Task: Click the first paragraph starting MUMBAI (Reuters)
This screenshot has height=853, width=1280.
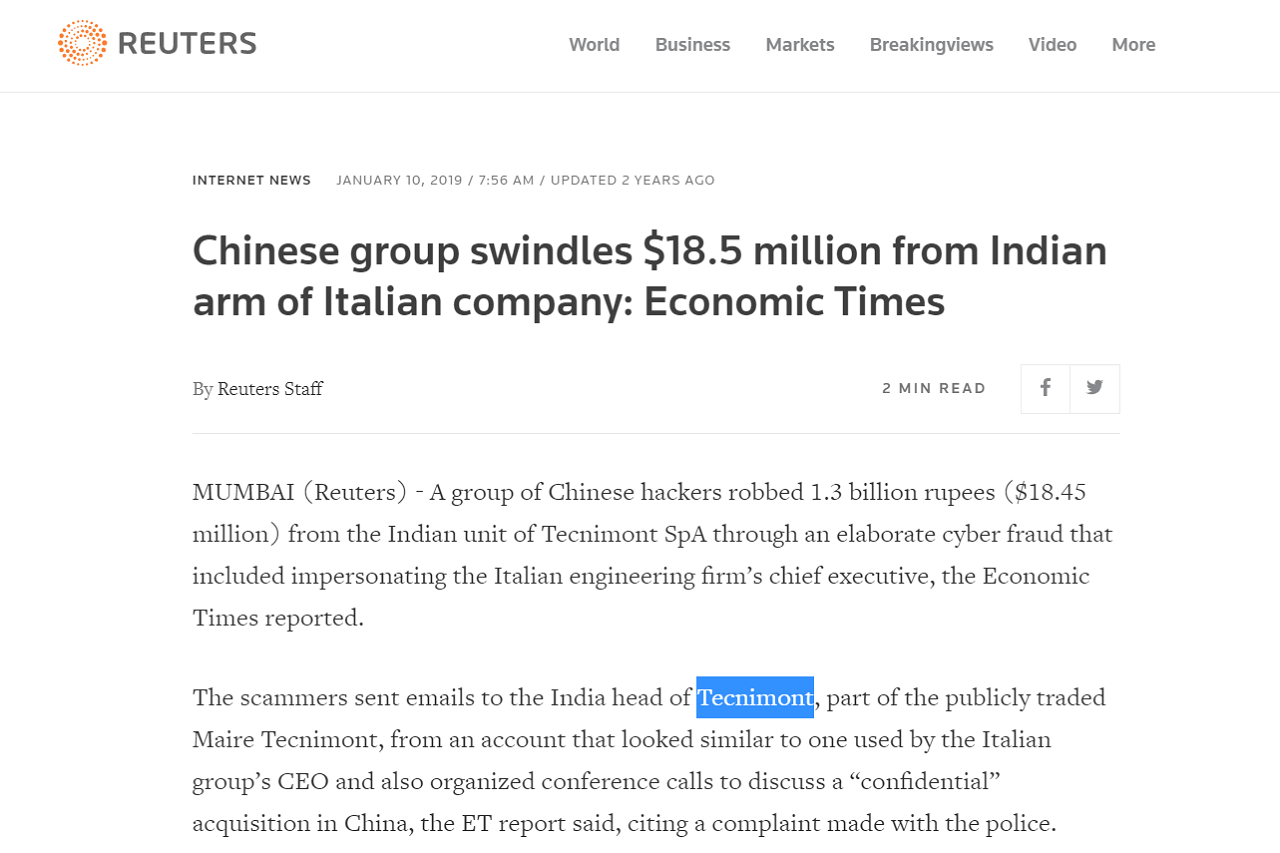Action: 652,554
